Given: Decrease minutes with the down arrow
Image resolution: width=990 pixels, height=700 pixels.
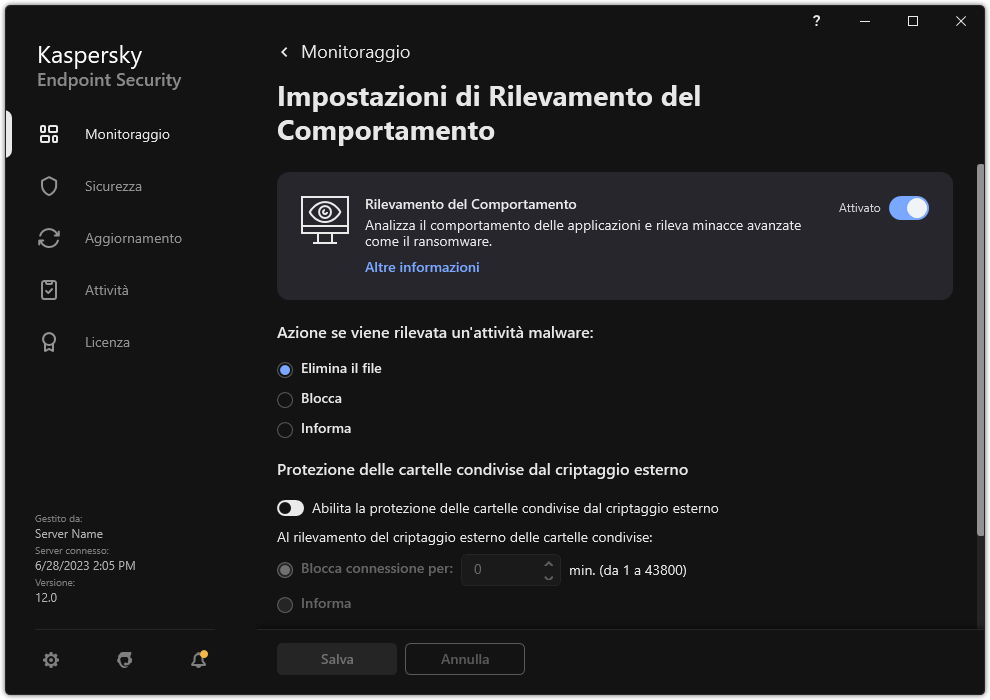Looking at the screenshot, I should (548, 576).
